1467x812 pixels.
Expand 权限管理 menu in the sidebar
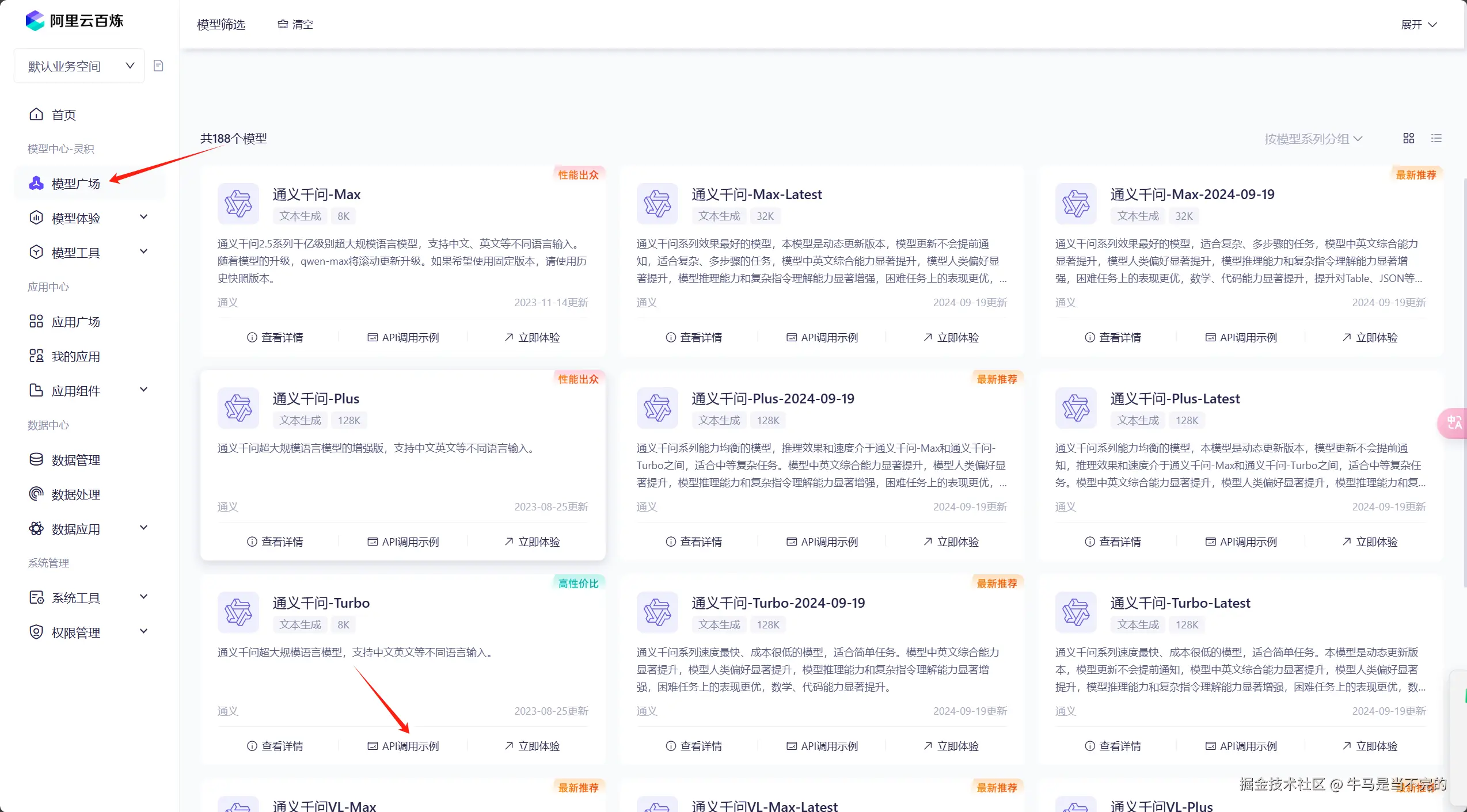(143, 632)
